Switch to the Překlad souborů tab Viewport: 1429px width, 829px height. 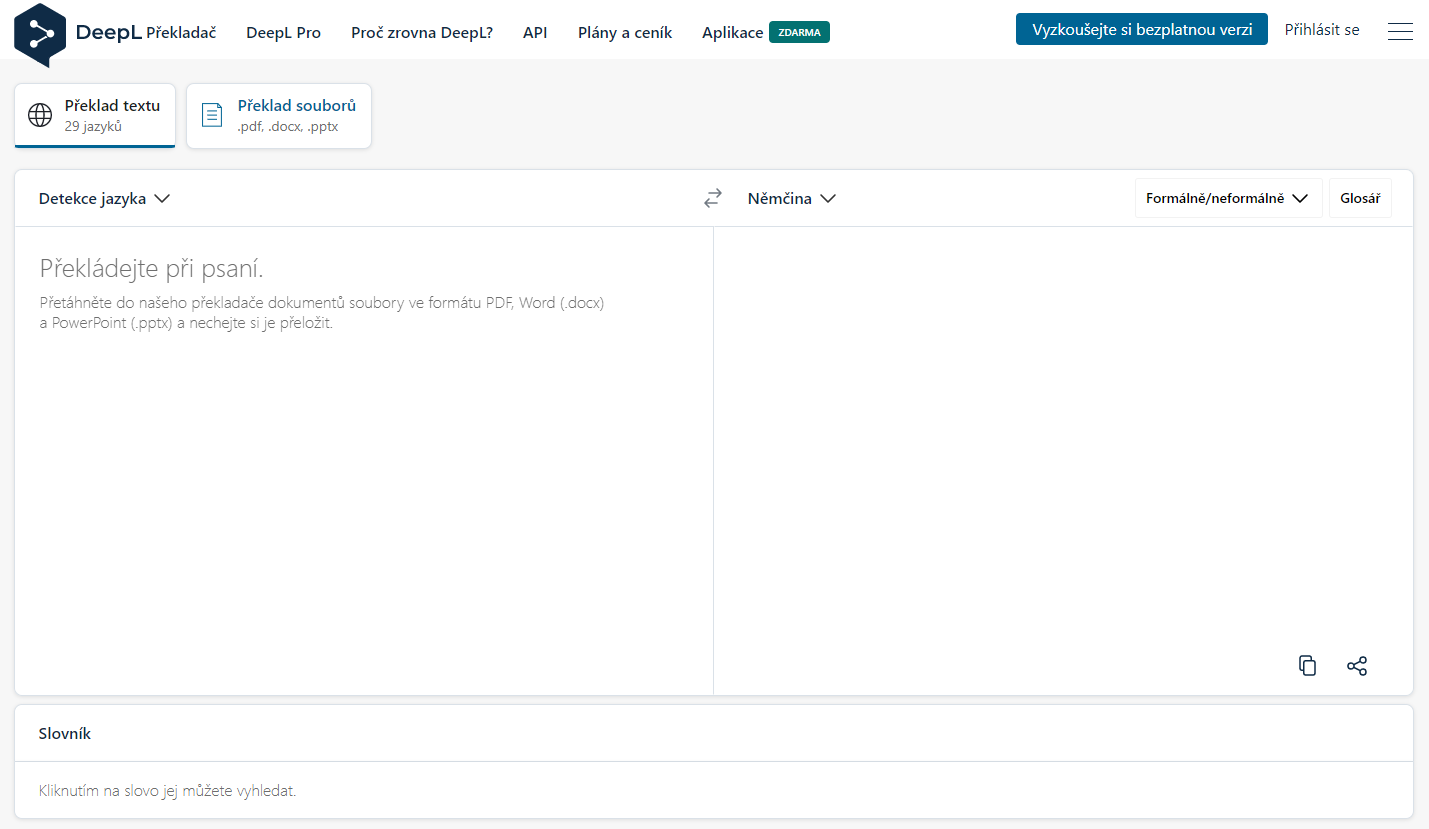(279, 116)
